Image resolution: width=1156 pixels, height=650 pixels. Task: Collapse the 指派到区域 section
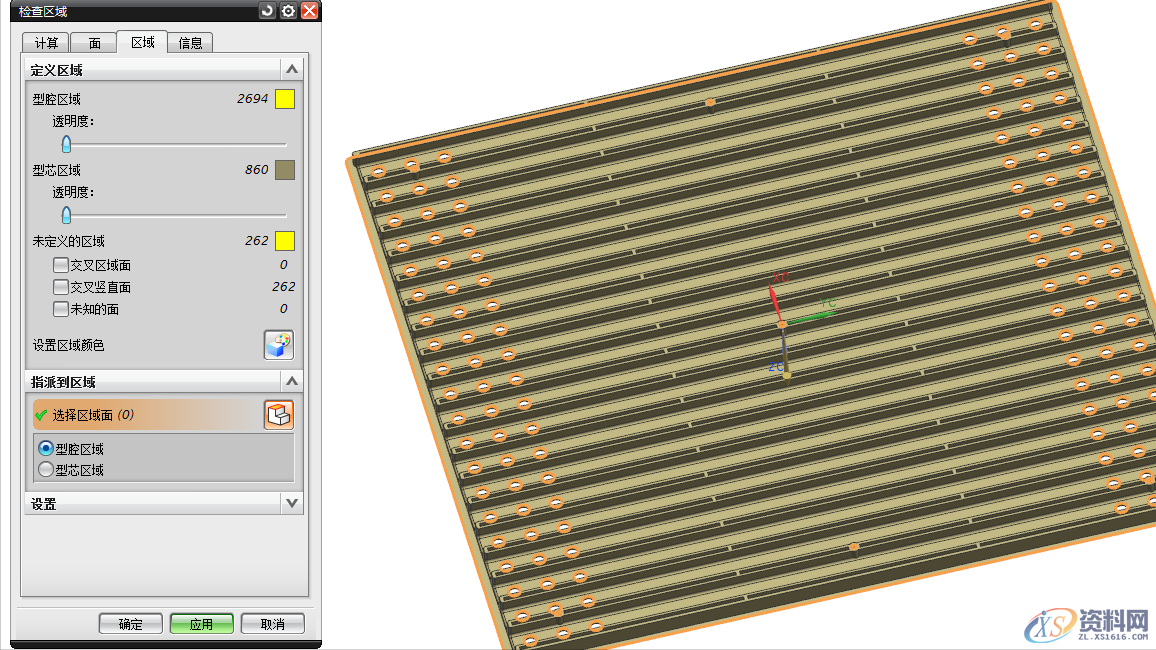(291, 382)
